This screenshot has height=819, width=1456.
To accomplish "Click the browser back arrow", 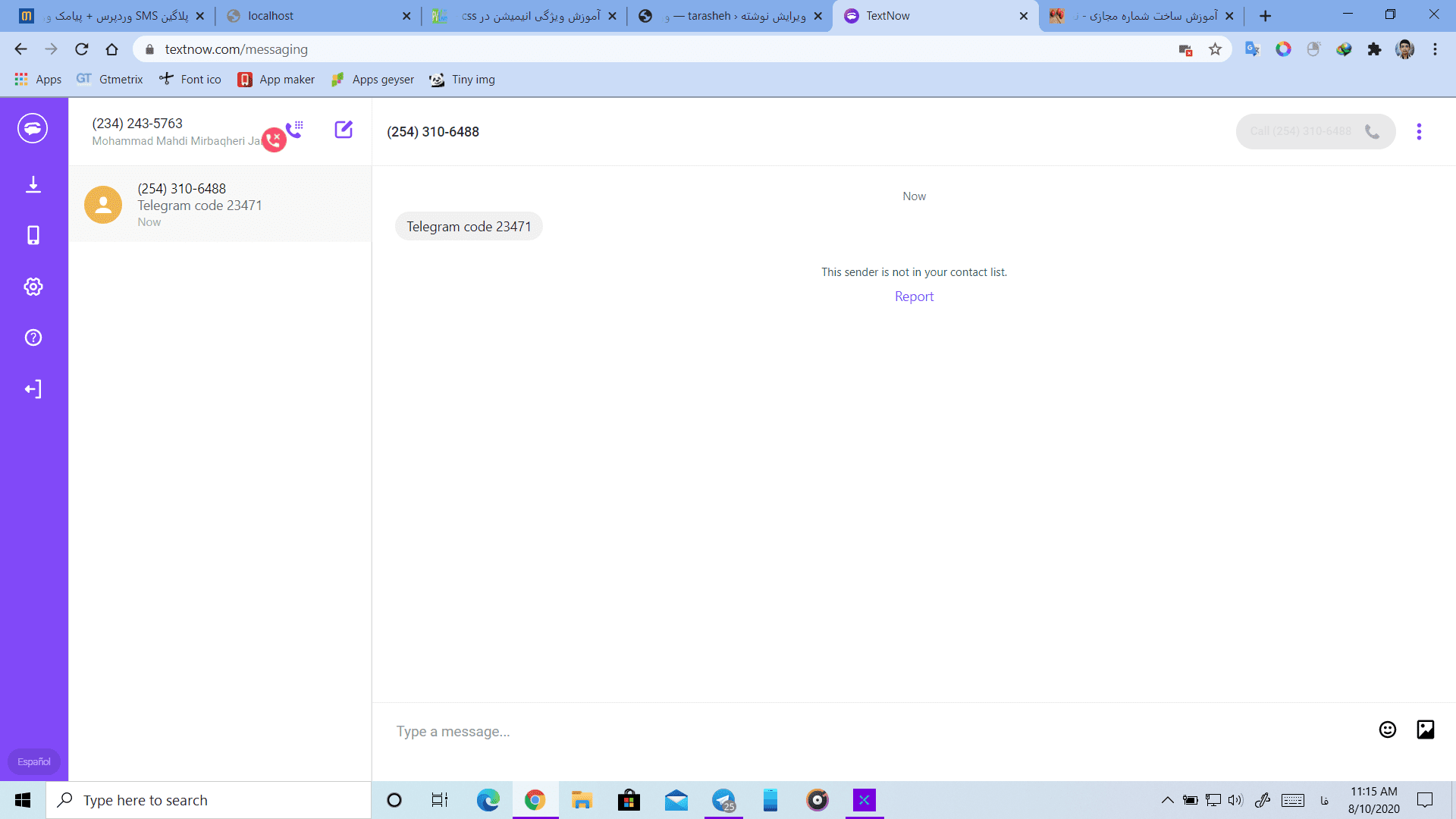I will click(20, 49).
